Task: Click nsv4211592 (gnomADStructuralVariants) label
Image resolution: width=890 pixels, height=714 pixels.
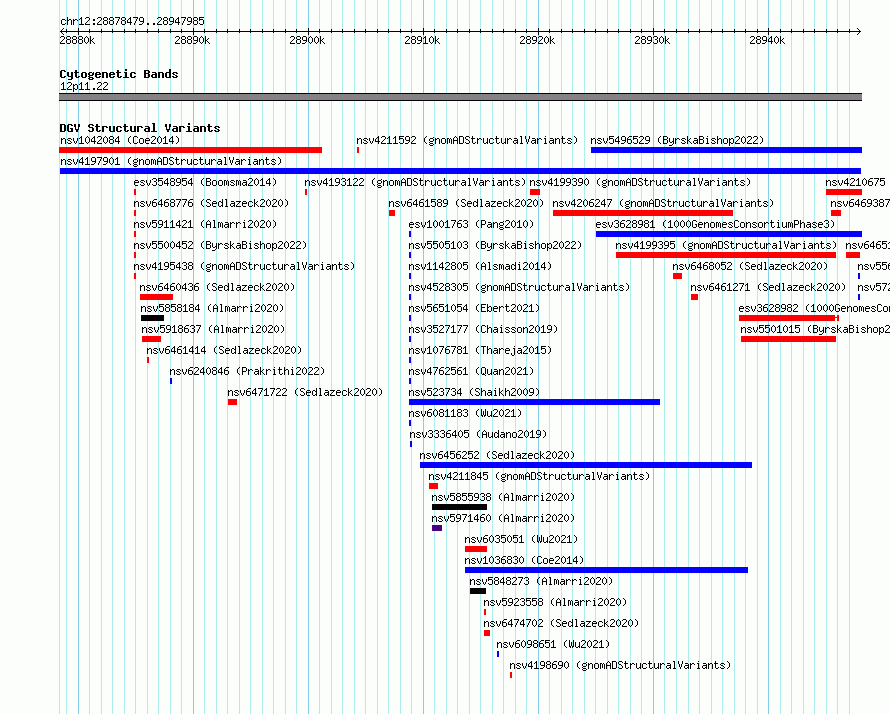Action: tap(467, 140)
